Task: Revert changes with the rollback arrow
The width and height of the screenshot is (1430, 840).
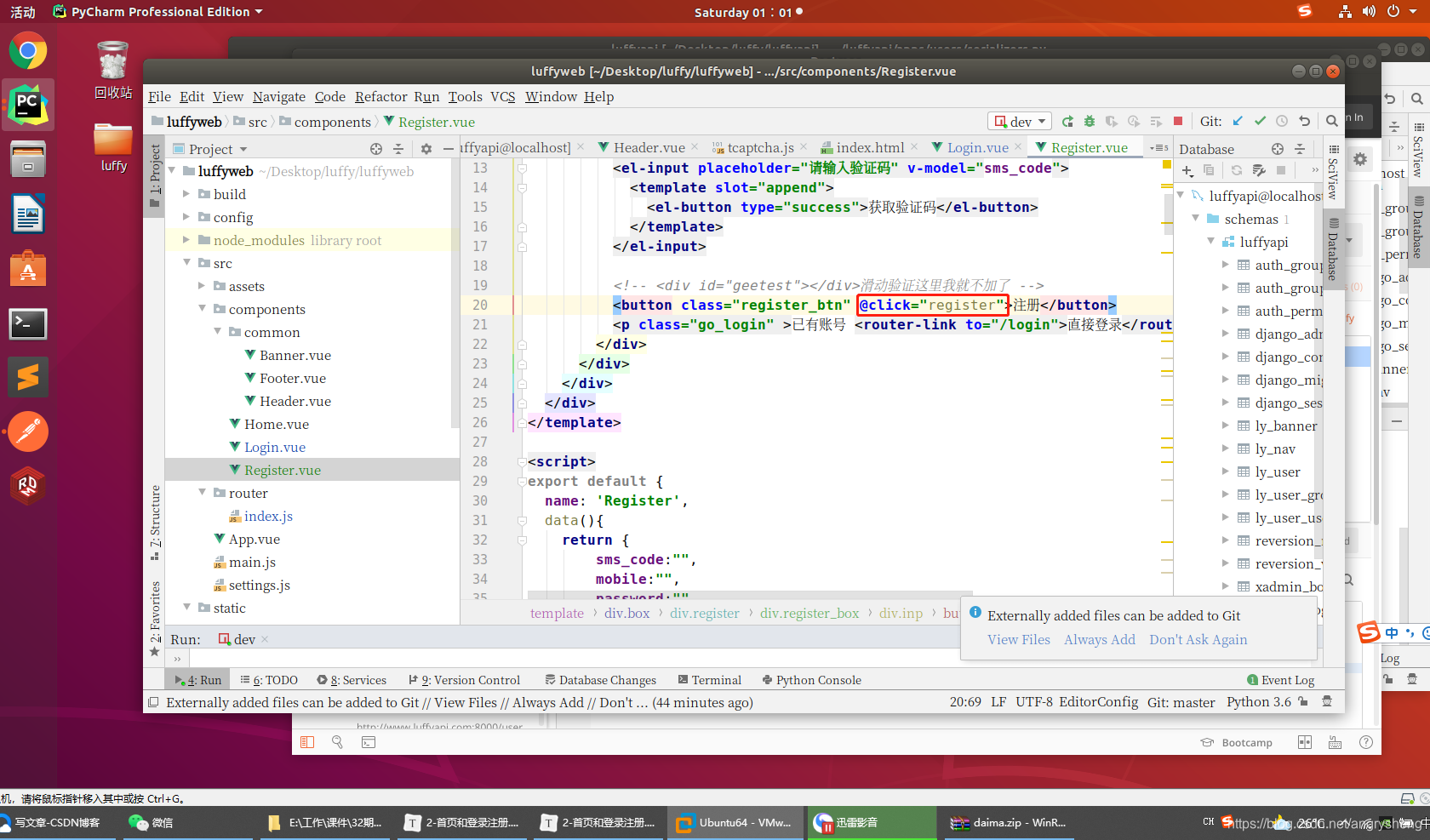Action: click(x=1304, y=122)
